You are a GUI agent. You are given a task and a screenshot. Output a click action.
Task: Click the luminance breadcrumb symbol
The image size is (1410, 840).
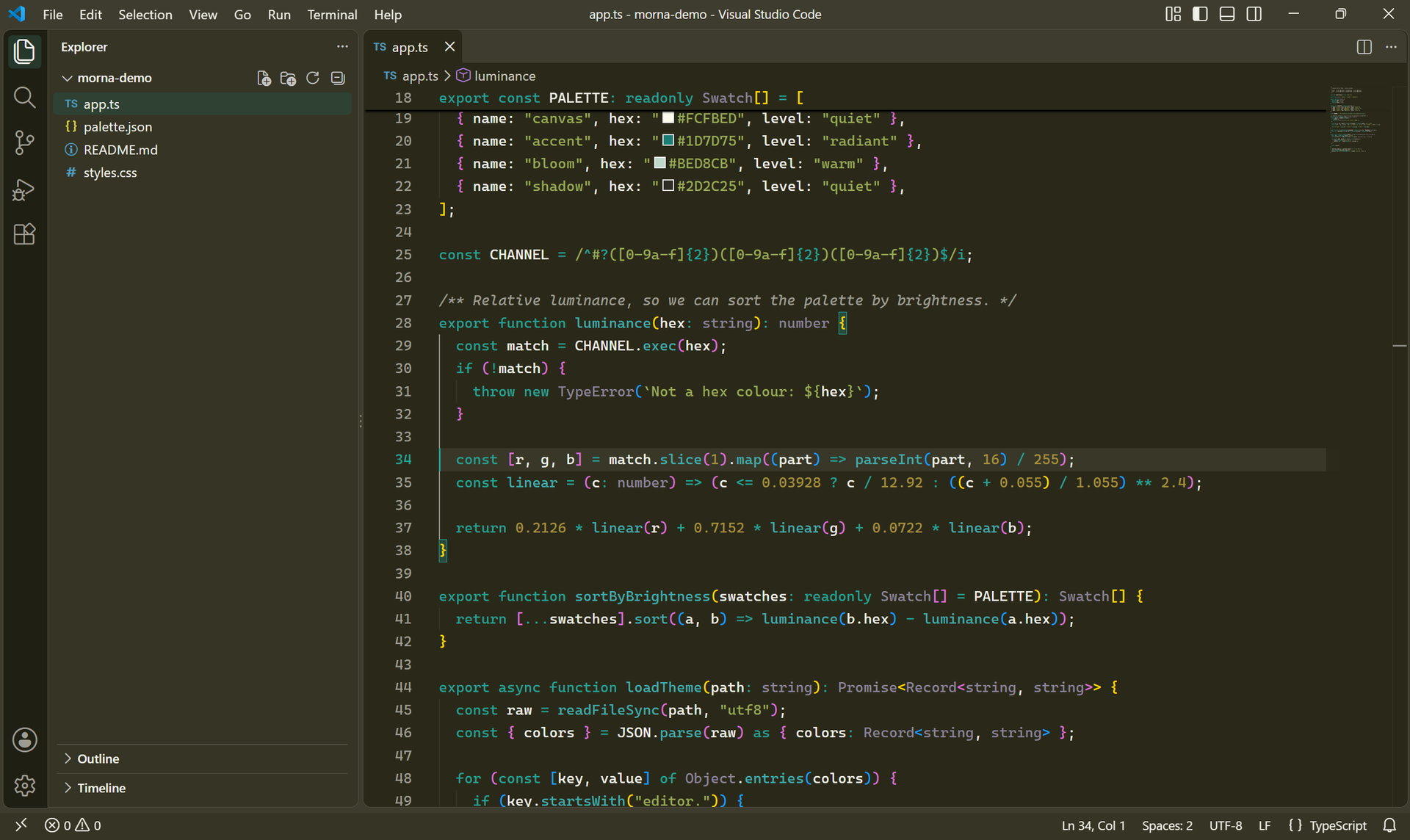pyautogui.click(x=496, y=76)
